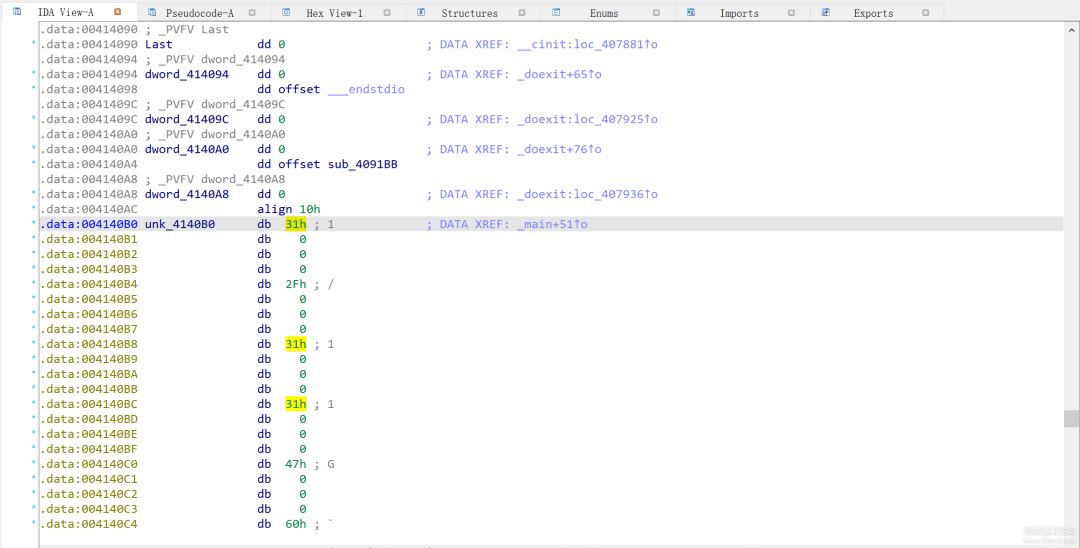Image resolution: width=1080 pixels, height=548 pixels.
Task: Close the Pseudocode-A tab
Action: click(x=252, y=13)
